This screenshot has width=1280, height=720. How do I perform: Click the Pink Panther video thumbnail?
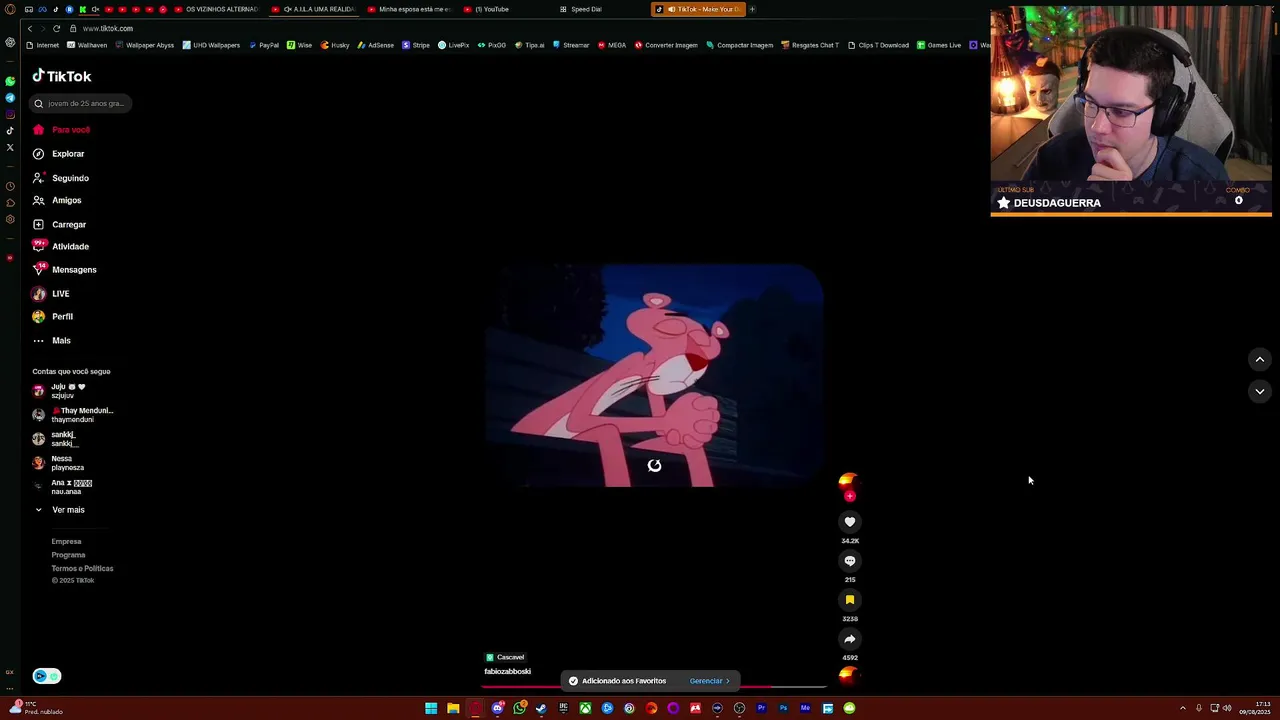coord(654,376)
